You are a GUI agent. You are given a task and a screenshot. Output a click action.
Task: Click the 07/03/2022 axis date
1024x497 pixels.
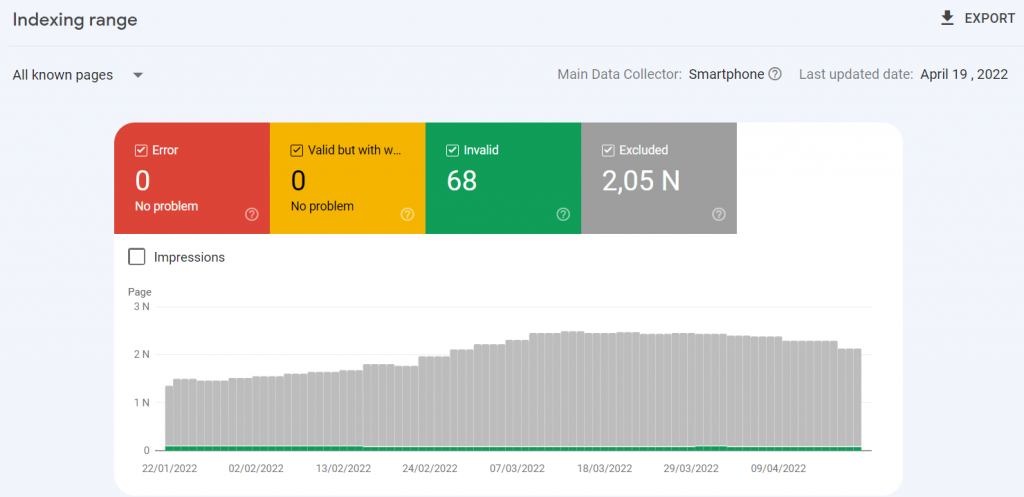[517, 468]
